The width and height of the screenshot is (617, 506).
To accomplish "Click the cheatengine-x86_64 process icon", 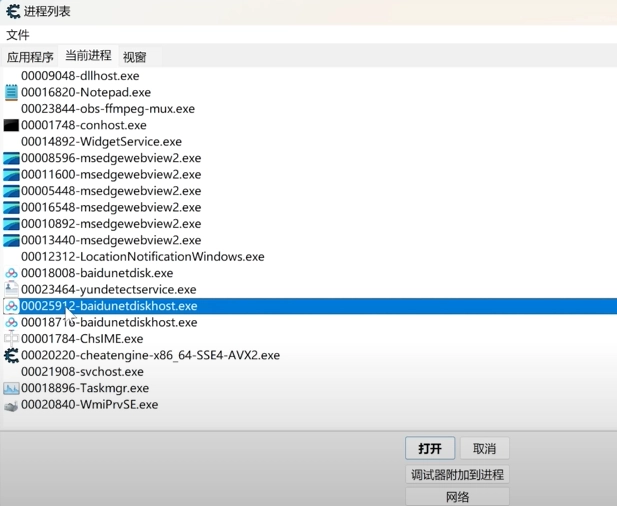I will coord(11,355).
